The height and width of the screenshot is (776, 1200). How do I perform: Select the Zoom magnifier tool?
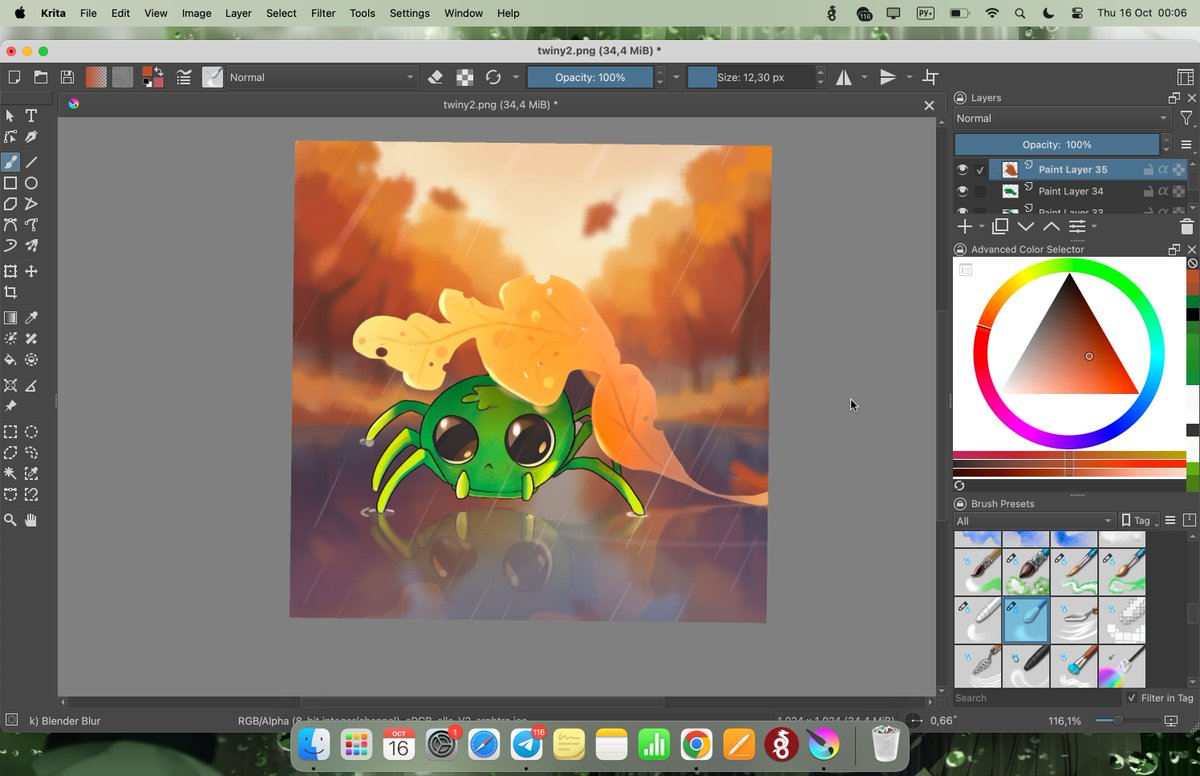click(x=10, y=520)
